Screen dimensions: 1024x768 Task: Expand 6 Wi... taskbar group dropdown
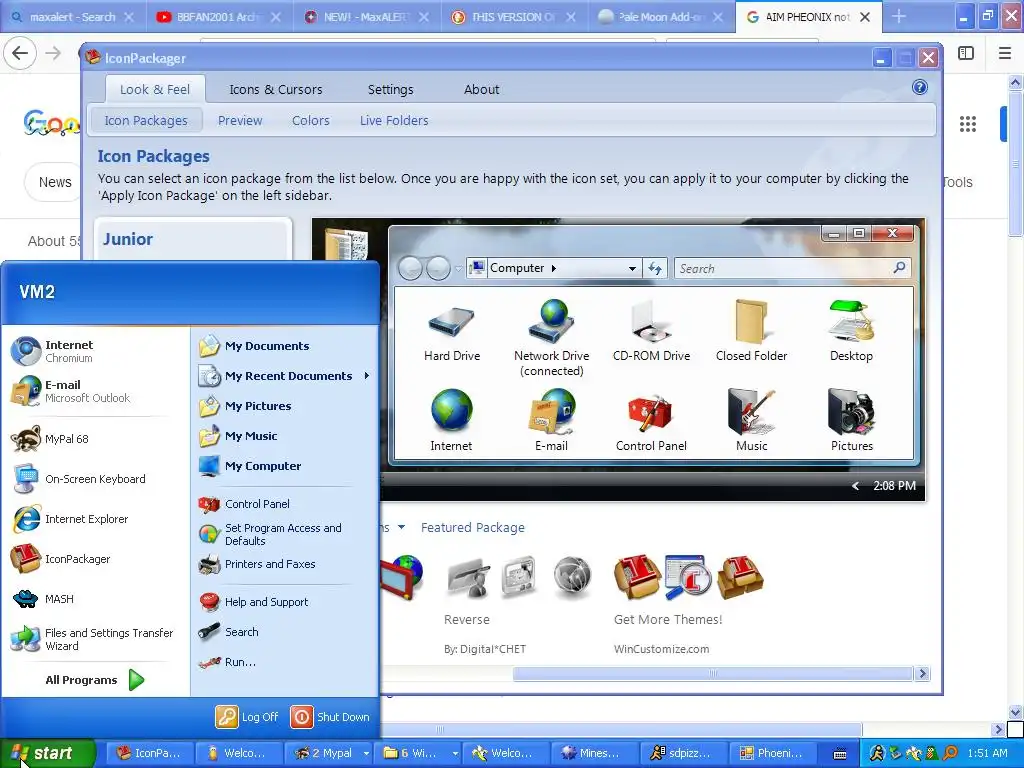click(x=455, y=753)
